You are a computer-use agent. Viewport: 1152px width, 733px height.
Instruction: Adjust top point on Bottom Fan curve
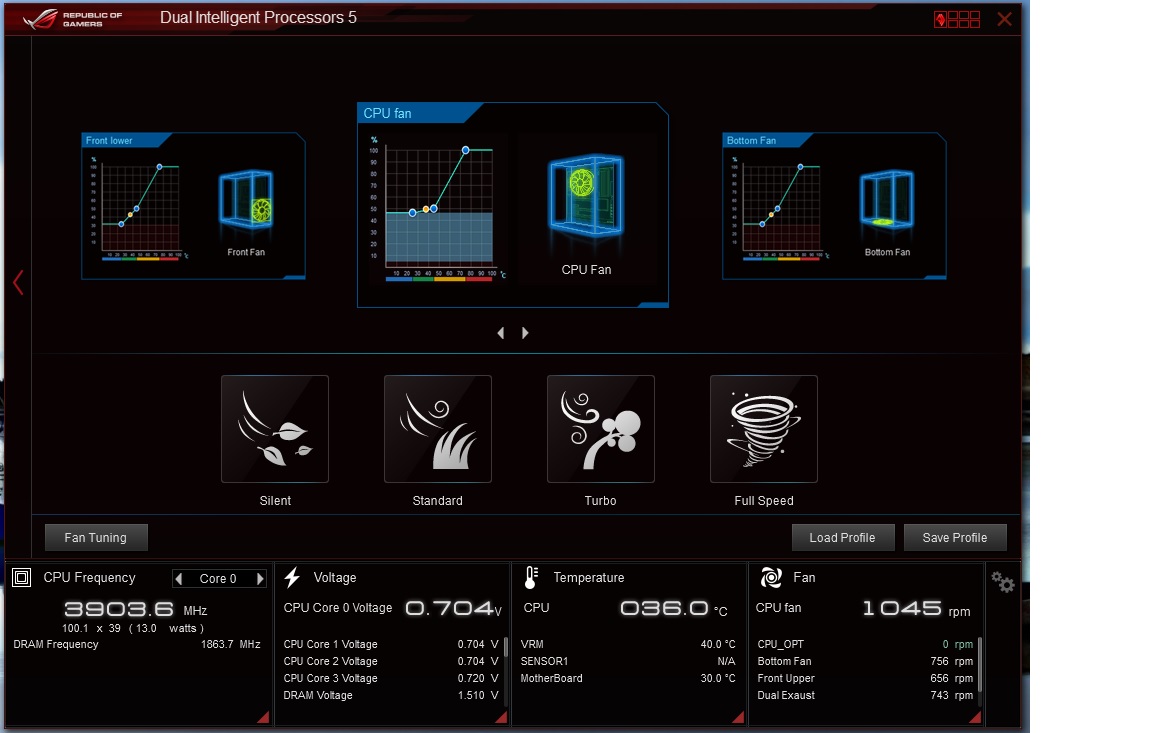(801, 167)
